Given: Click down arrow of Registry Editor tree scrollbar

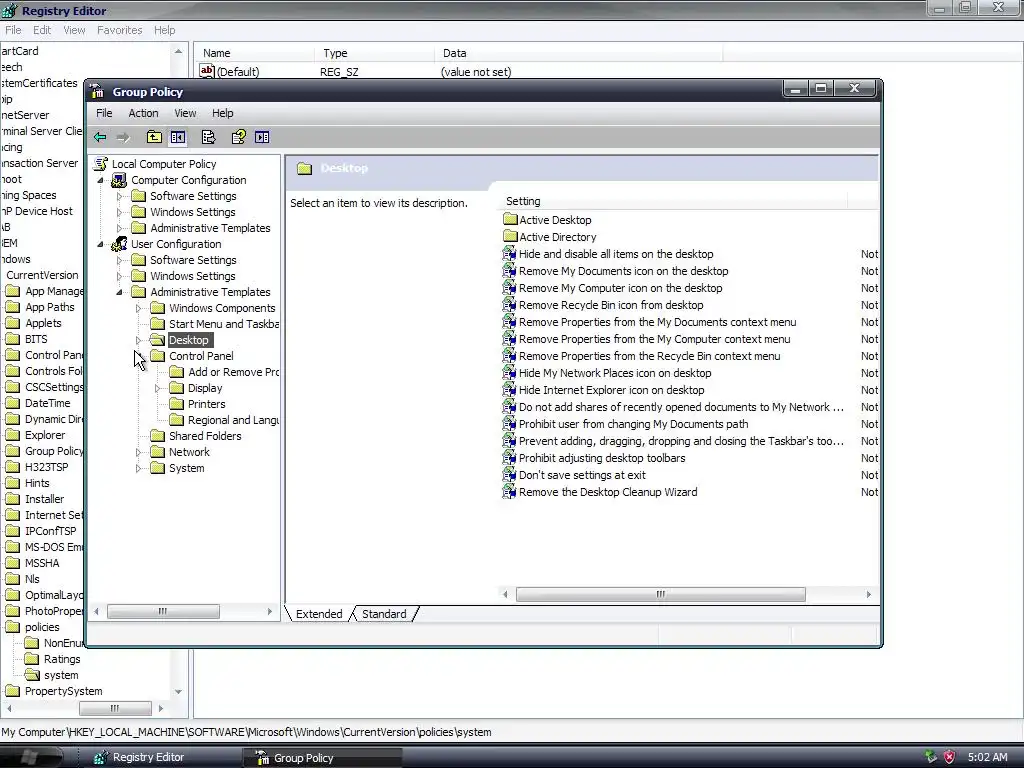Looking at the screenshot, I should click(x=178, y=692).
